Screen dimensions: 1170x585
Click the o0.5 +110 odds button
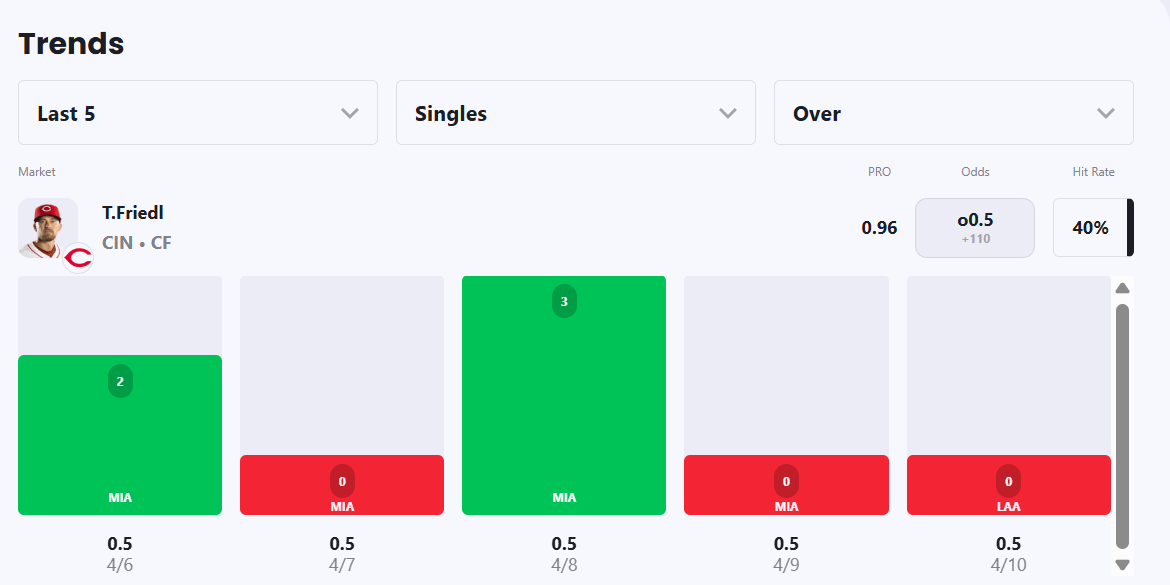tap(975, 228)
